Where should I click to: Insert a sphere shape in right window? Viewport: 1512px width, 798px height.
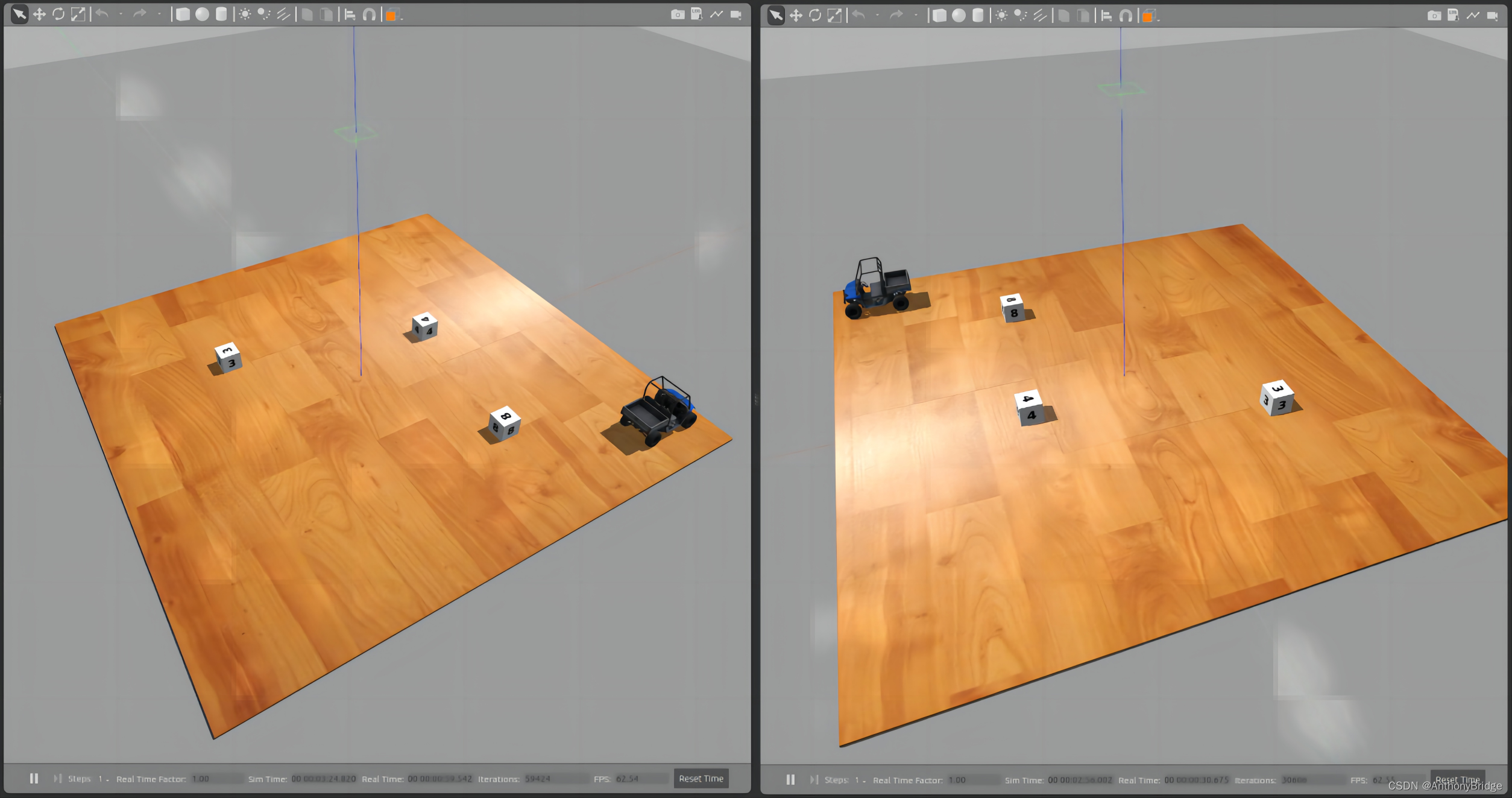(x=959, y=16)
